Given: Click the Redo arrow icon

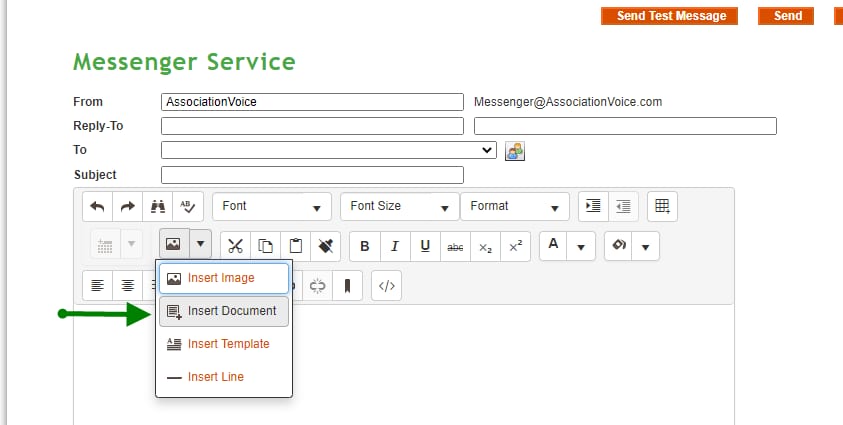Looking at the screenshot, I should click(127, 206).
